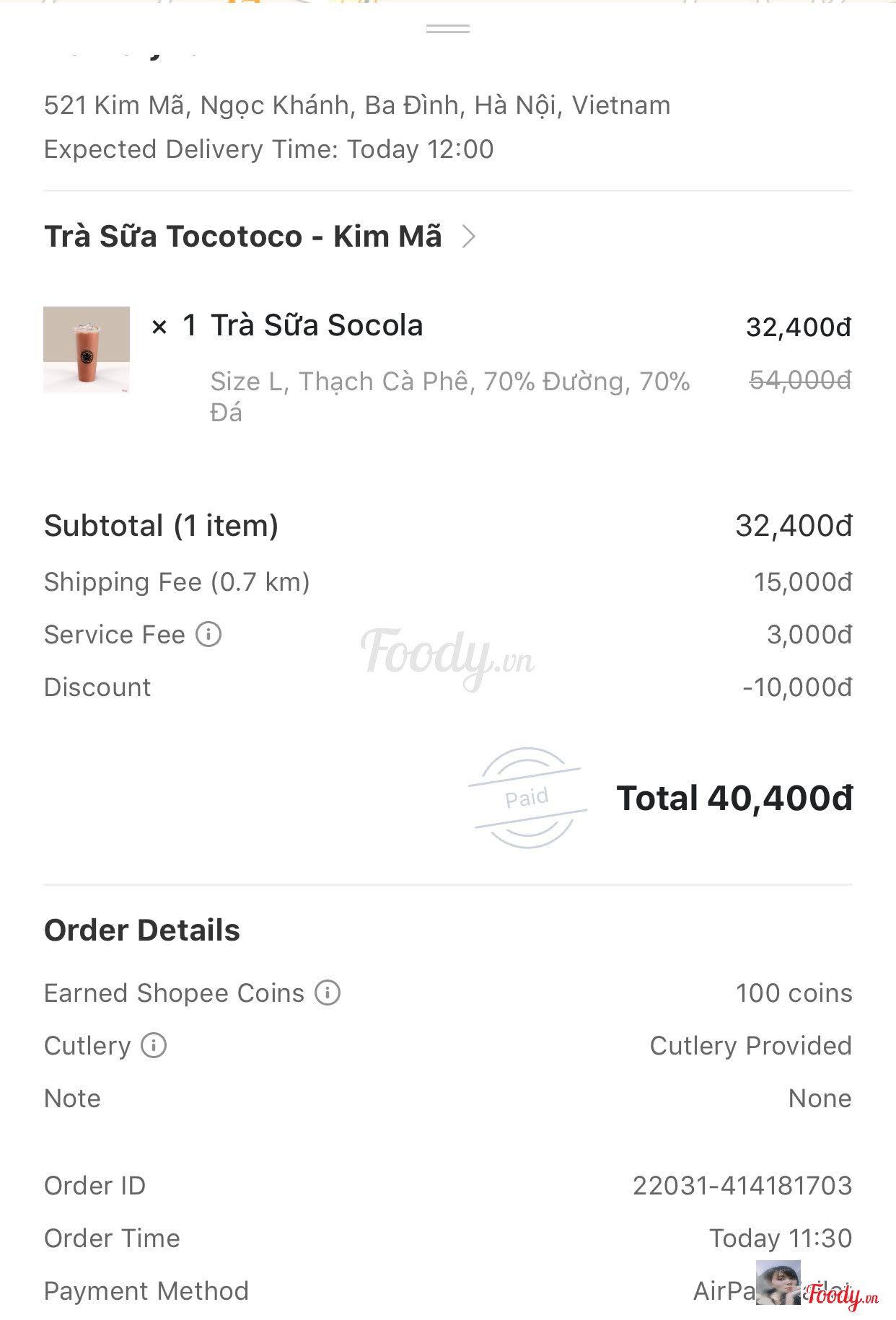Screen dimensions: 896x1320
Task: Tap the Payment Method row label
Action: (146, 1290)
